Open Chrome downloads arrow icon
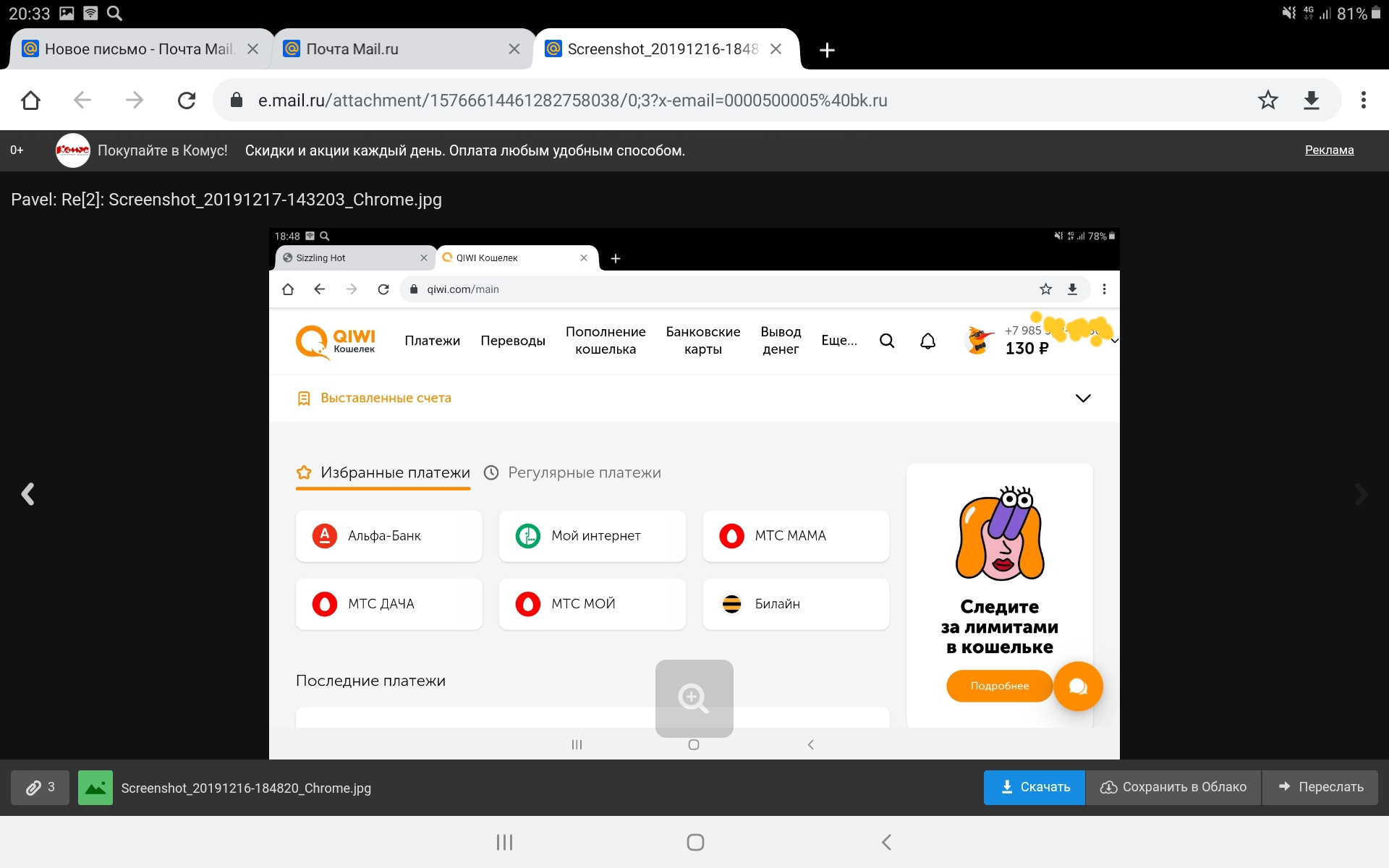 (1312, 100)
